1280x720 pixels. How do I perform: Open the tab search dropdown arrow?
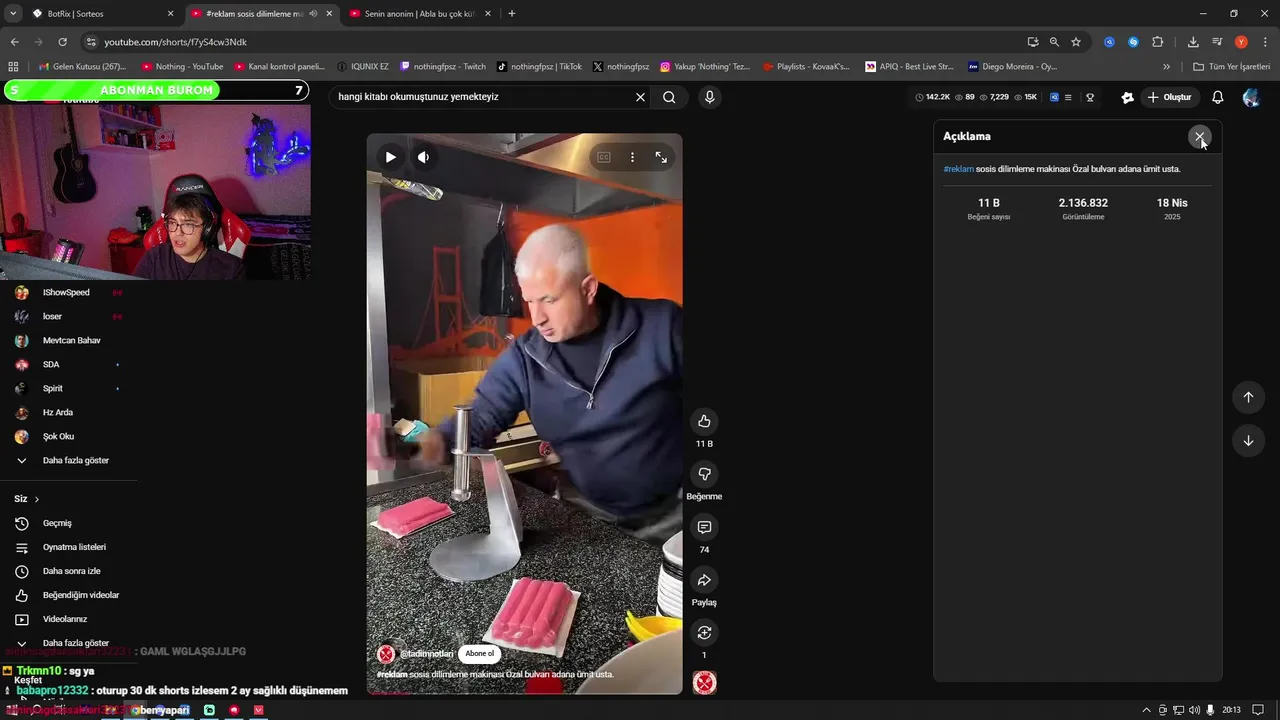pos(13,13)
